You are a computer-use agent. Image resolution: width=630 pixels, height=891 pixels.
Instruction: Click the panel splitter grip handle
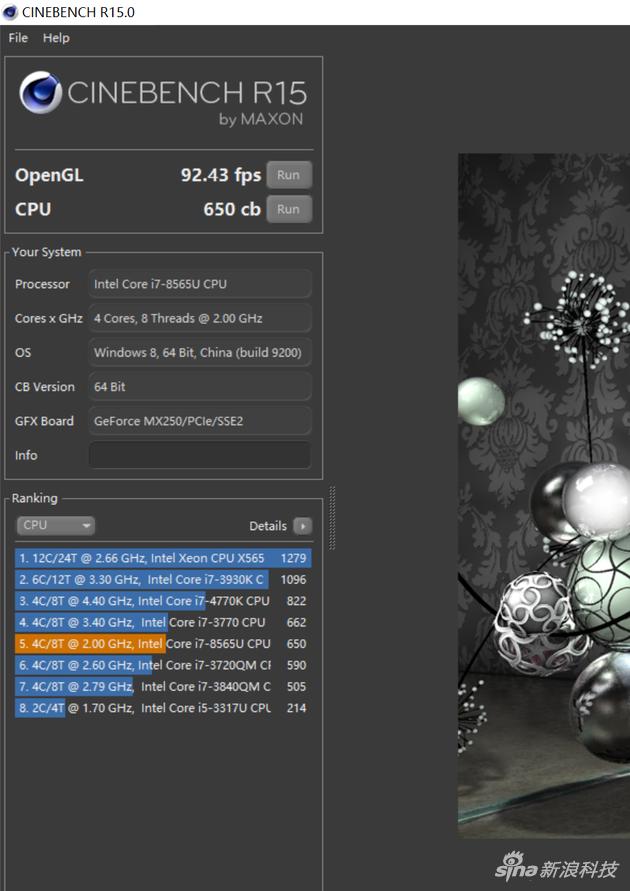[332, 518]
